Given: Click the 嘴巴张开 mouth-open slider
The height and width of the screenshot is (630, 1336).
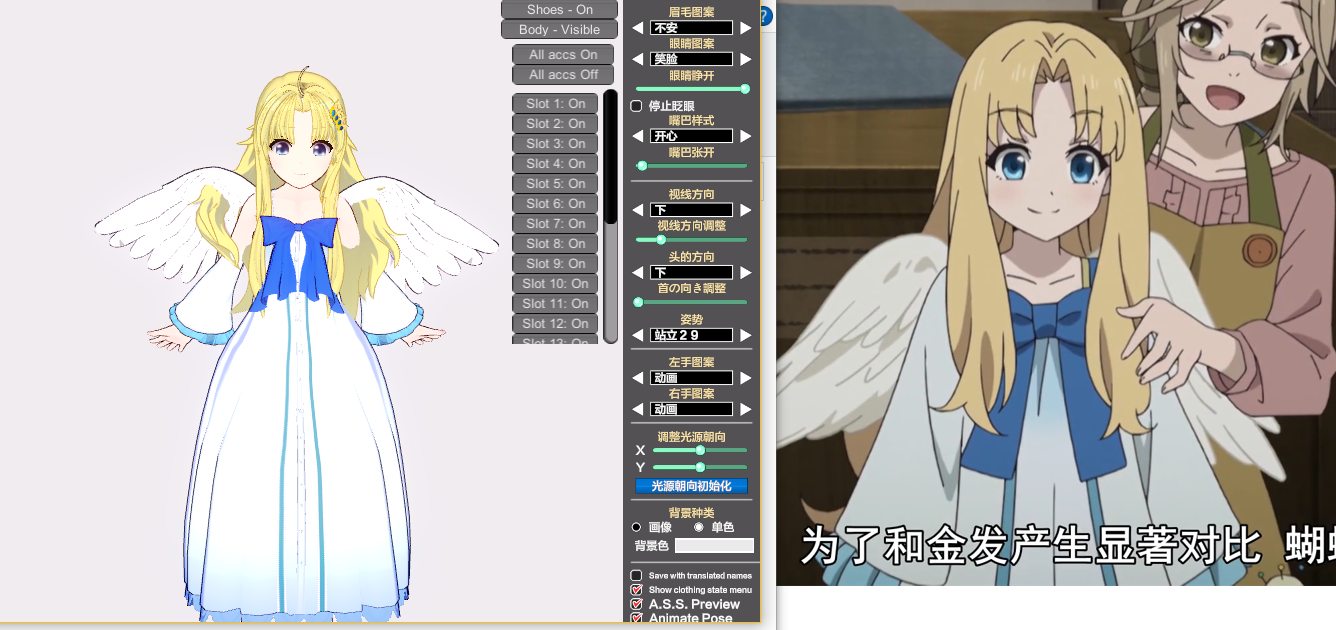Looking at the screenshot, I should 692,166.
